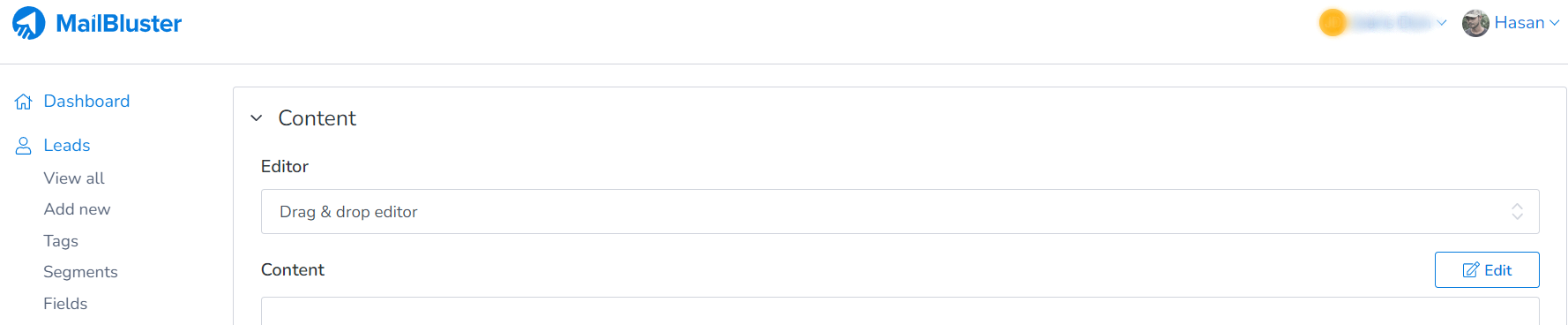Open Segments under Leads

point(80,272)
